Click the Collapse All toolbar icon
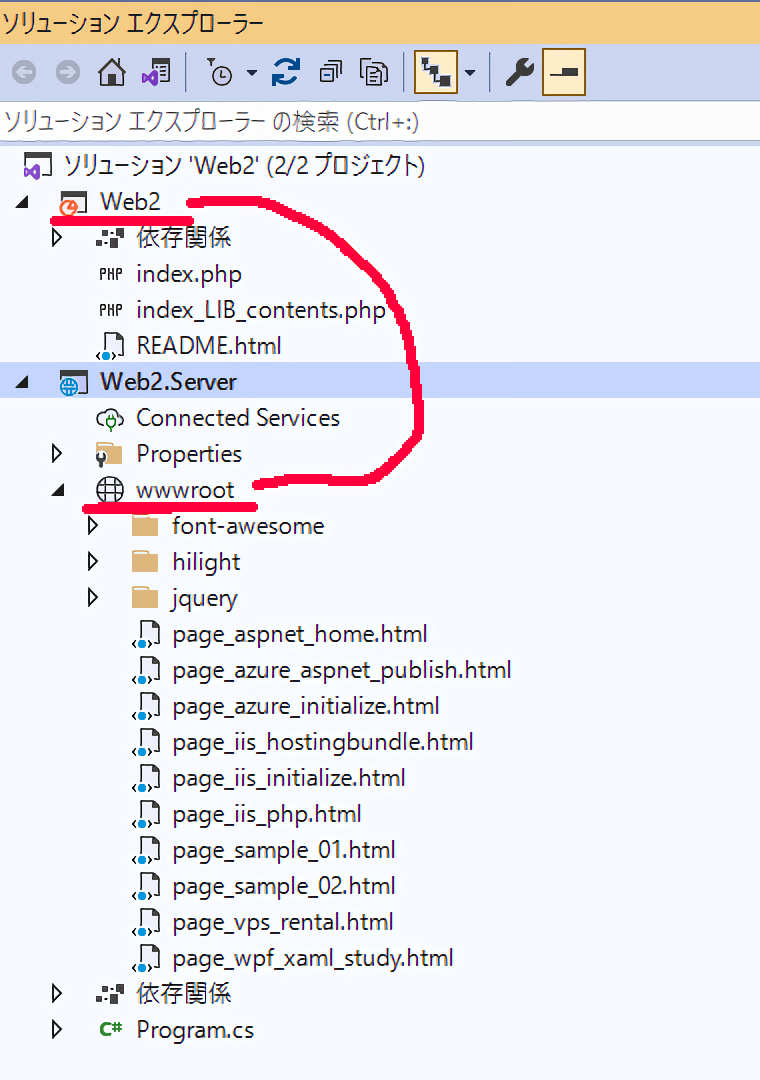The height and width of the screenshot is (1080, 760). click(330, 73)
